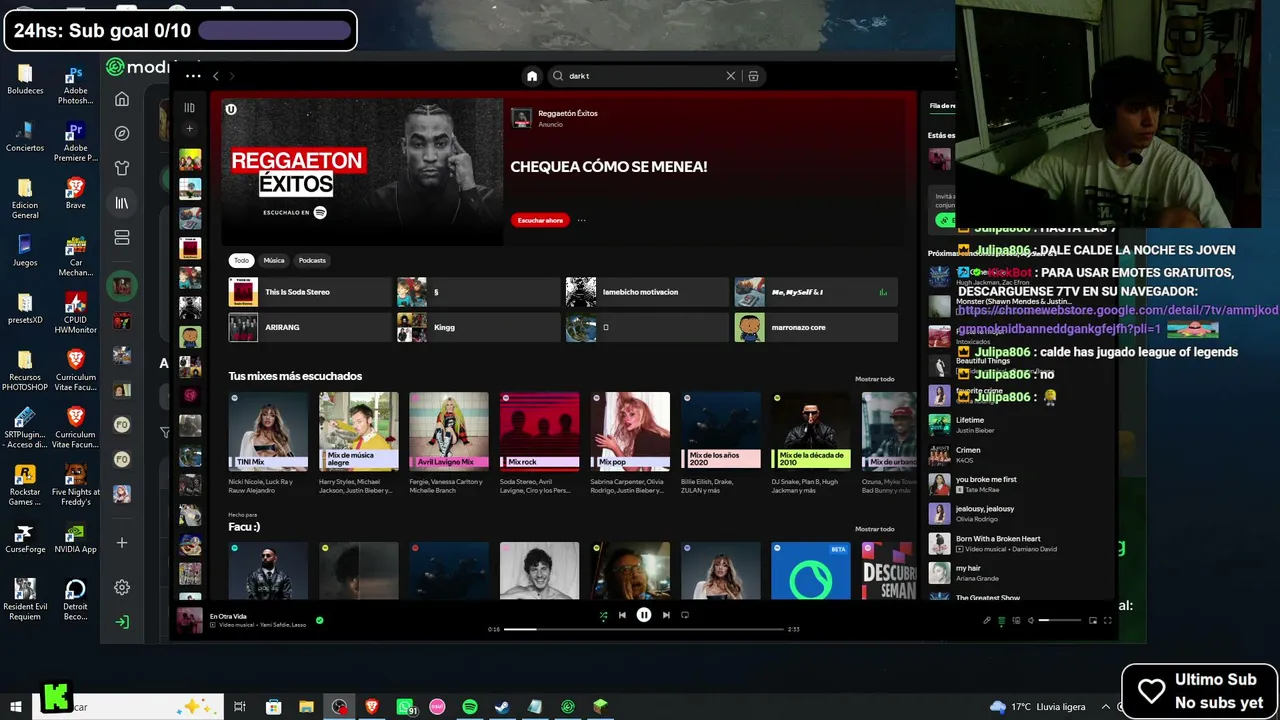This screenshot has width=1280, height=720.
Task: Open the Windows Start menu
Action: click(x=16, y=707)
